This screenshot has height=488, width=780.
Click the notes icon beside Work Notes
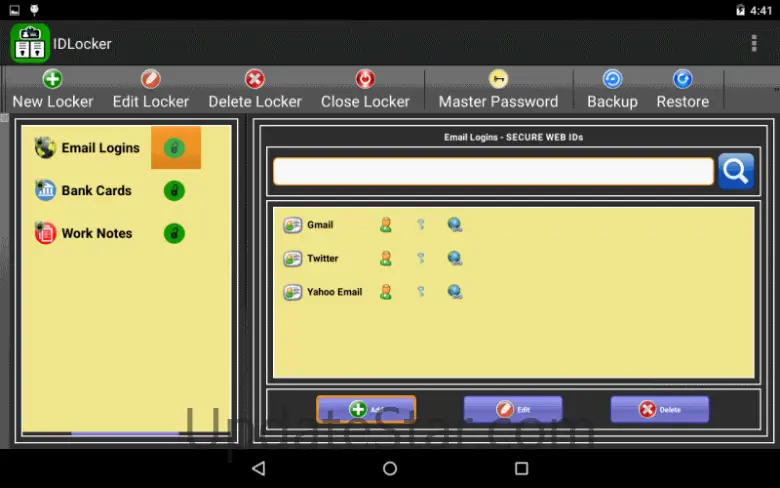pos(45,233)
